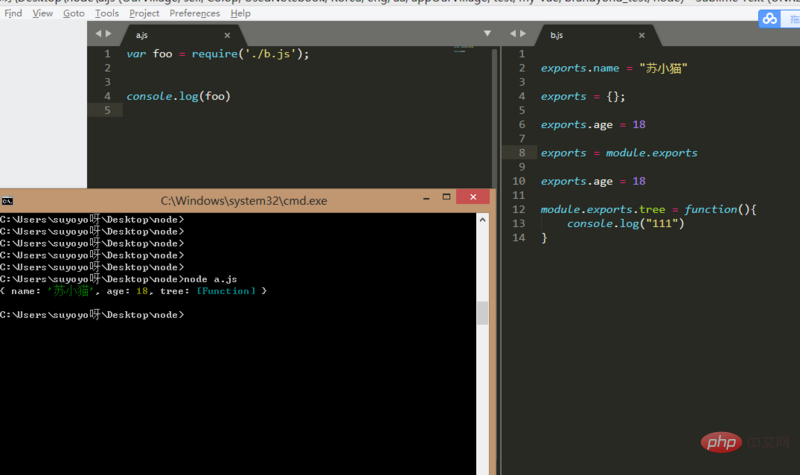Open the Goto menu
800x475 pixels.
click(x=74, y=14)
